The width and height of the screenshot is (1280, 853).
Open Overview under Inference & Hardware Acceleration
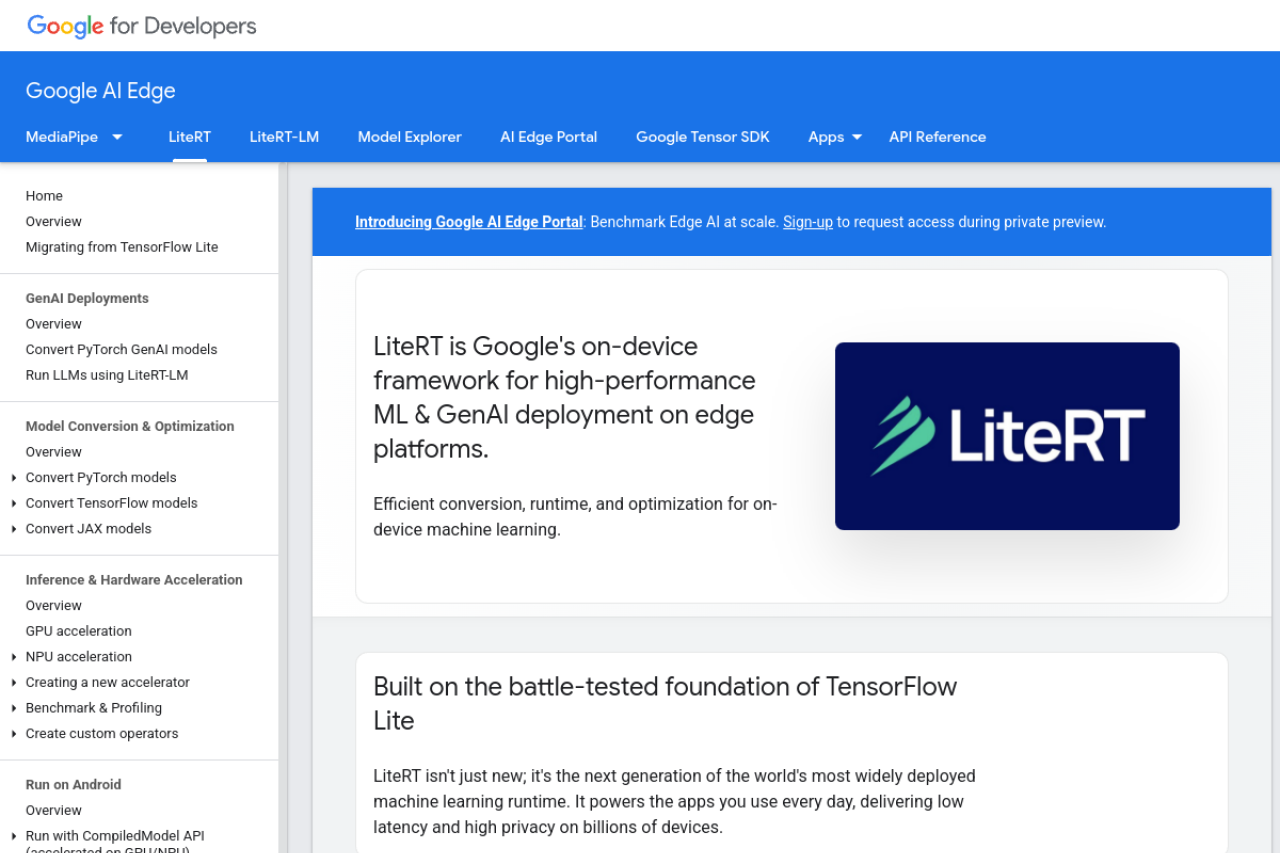54,605
